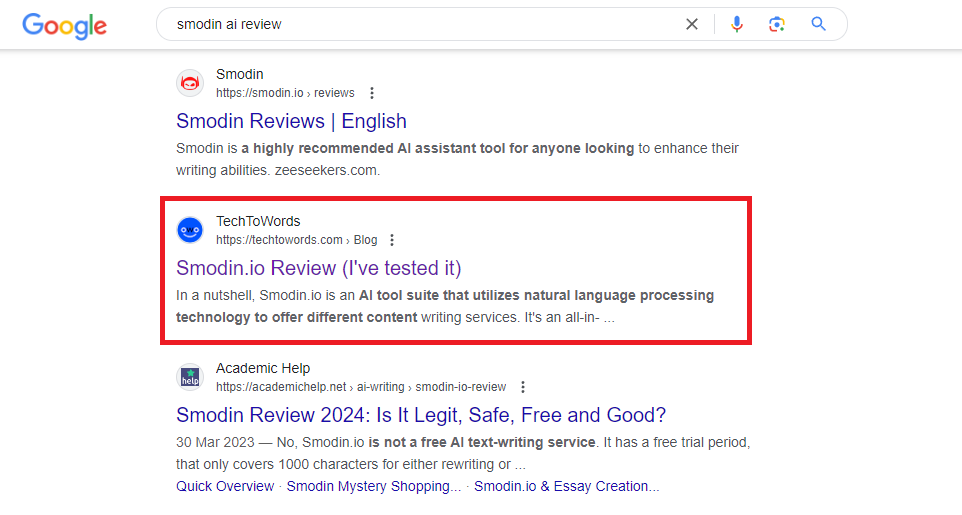Viewport: 962px width, 515px height.
Task: Click the Google logo
Action: pos(64,25)
